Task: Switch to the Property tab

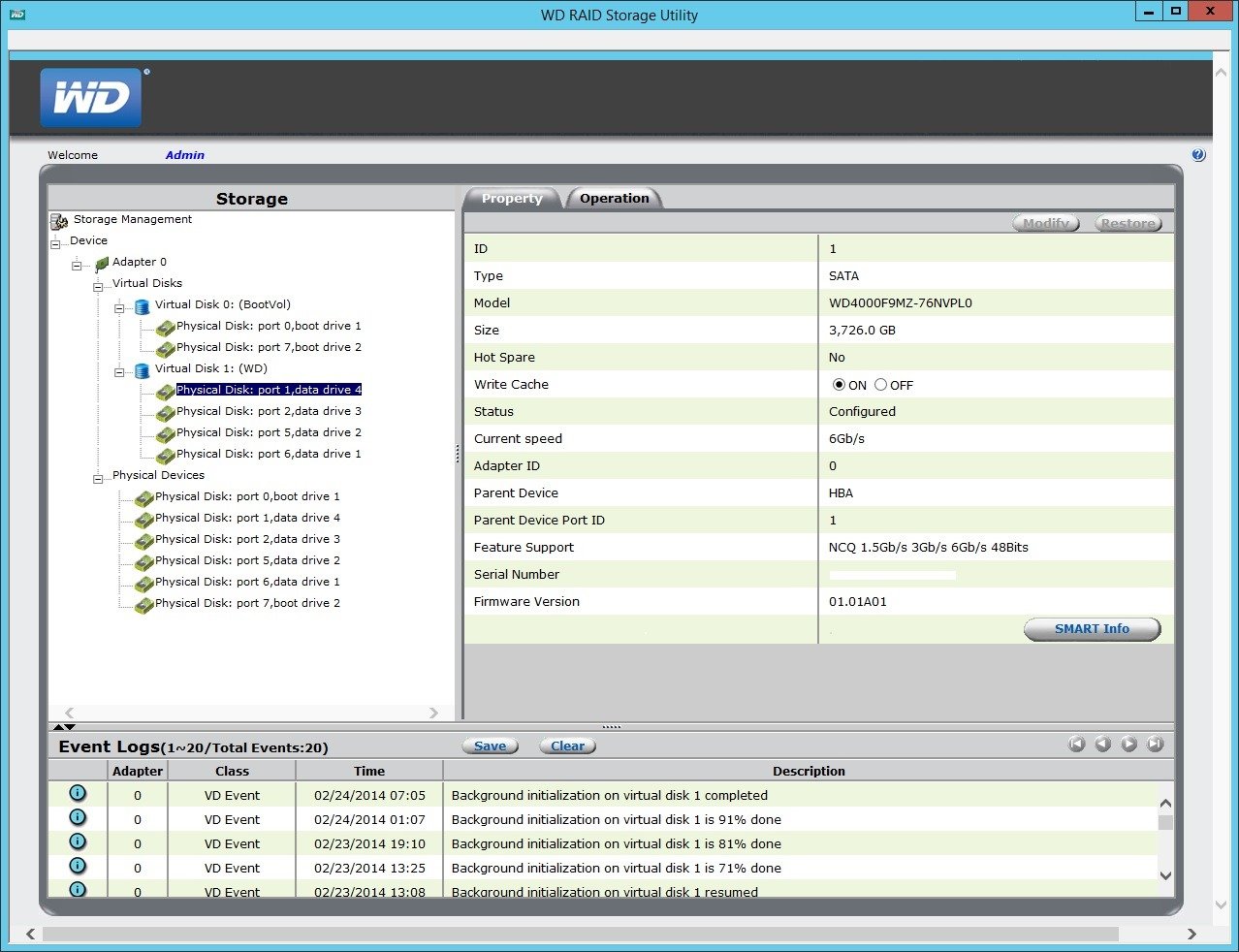Action: pyautogui.click(x=512, y=198)
